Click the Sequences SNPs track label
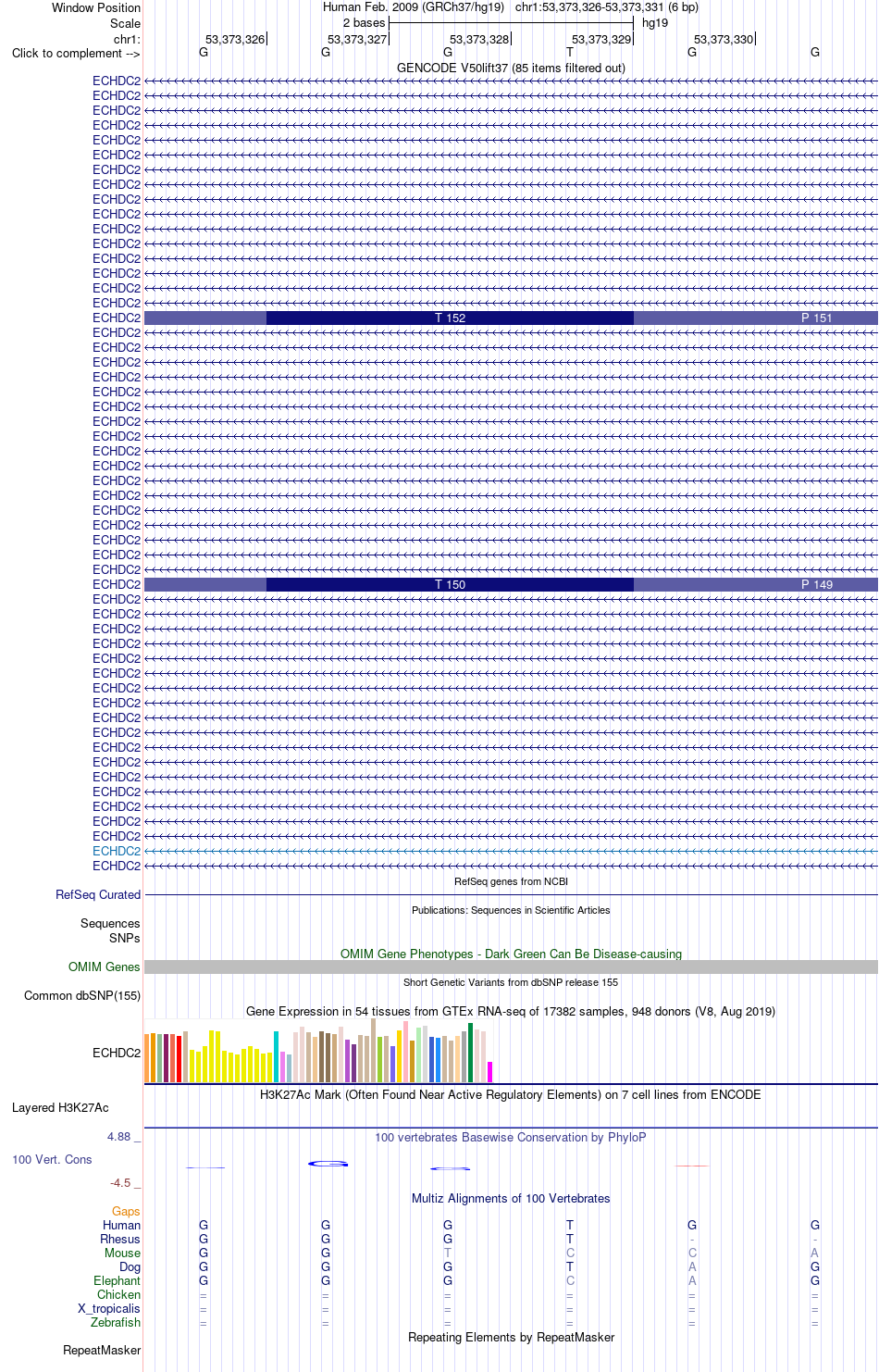 coord(110,930)
